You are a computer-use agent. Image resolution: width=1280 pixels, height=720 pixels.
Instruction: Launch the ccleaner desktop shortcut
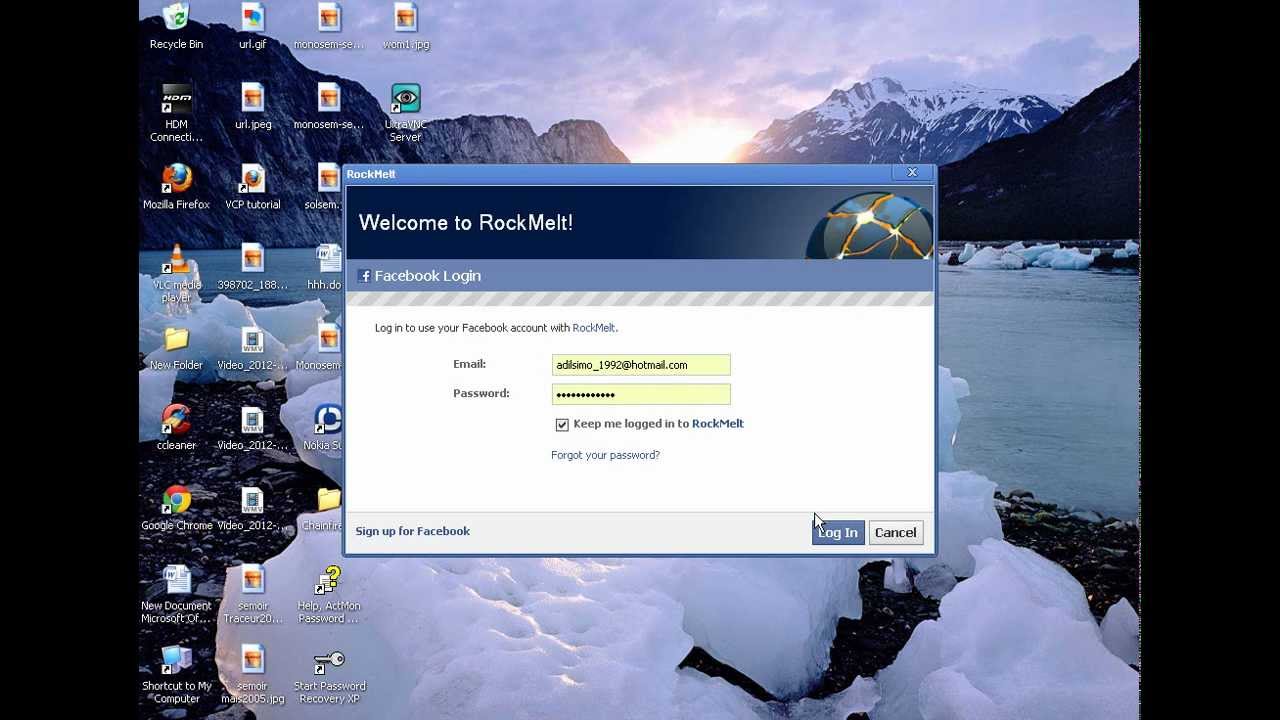coord(176,427)
